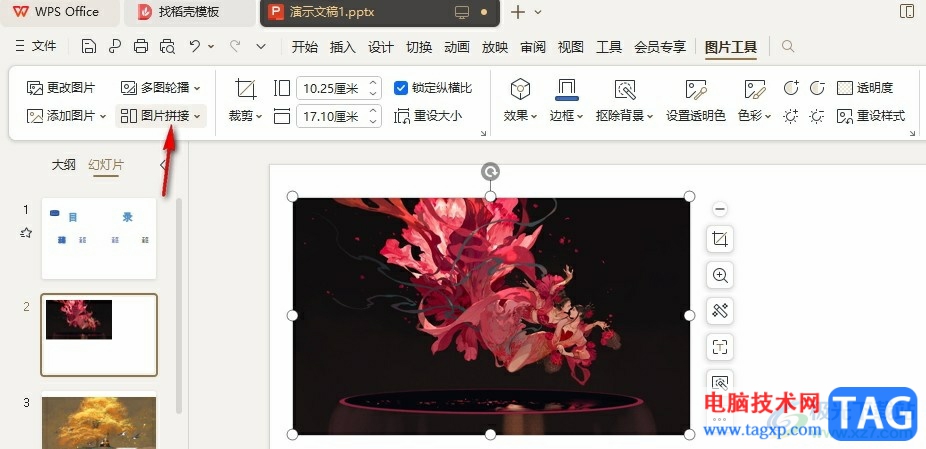Click Set Transparent Color icon
The width and height of the screenshot is (926, 449).
tap(696, 89)
